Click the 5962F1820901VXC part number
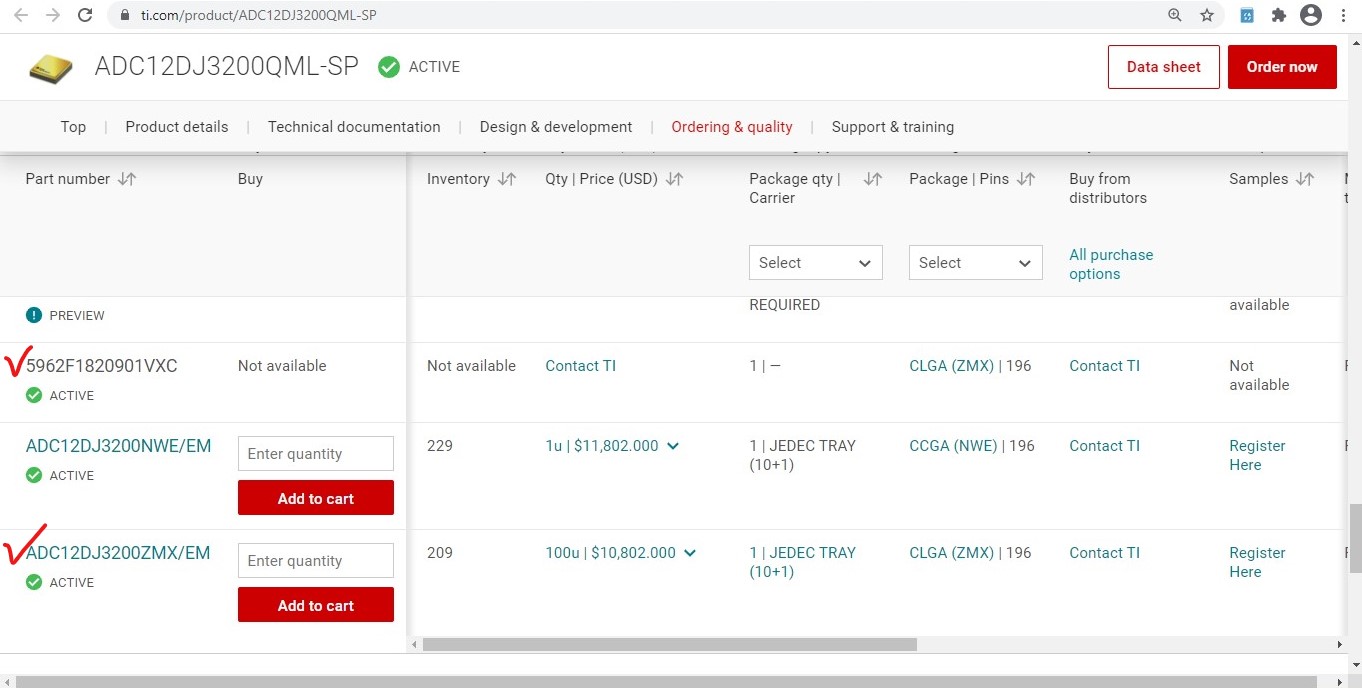Image resolution: width=1362 pixels, height=688 pixels. click(x=102, y=366)
